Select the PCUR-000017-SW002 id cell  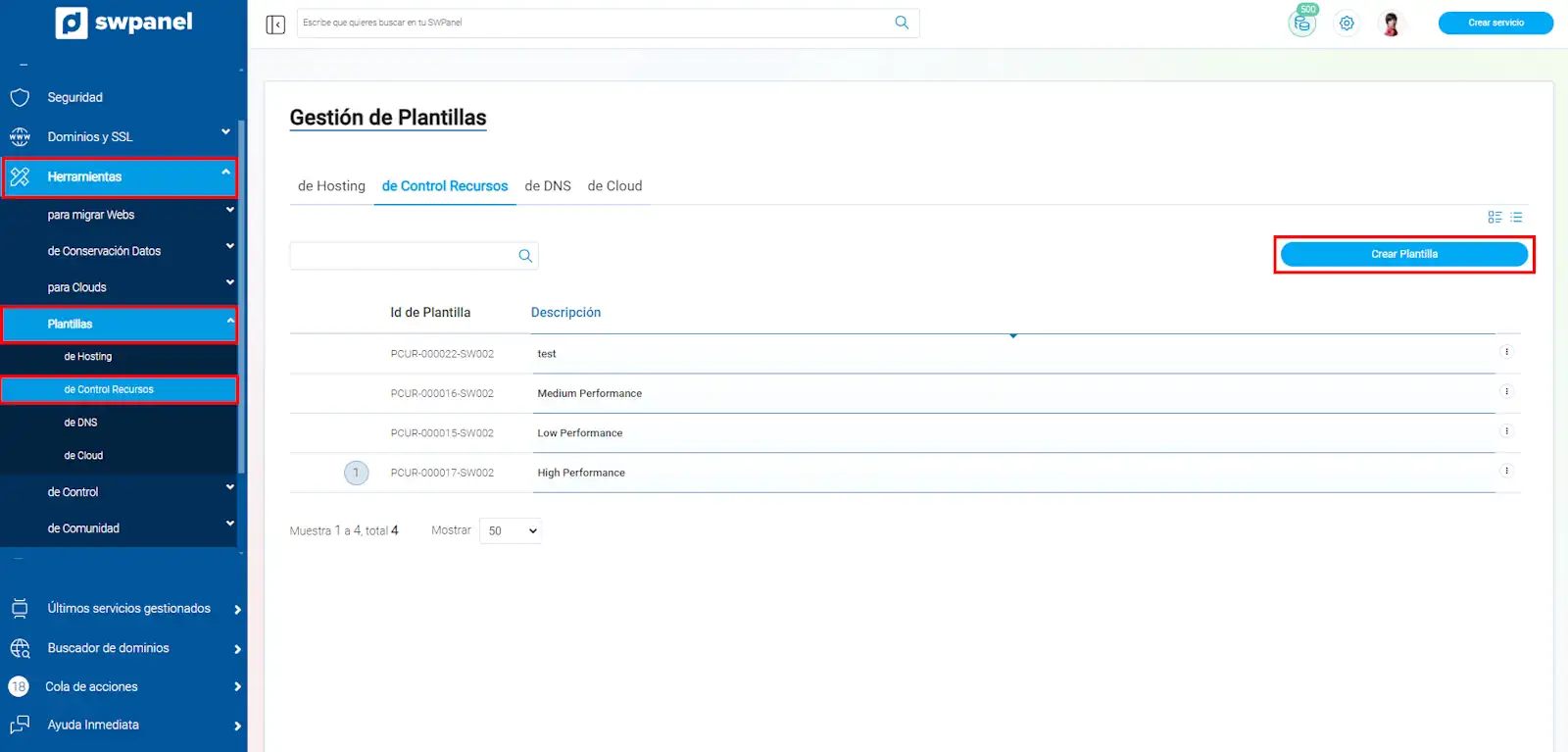click(442, 473)
